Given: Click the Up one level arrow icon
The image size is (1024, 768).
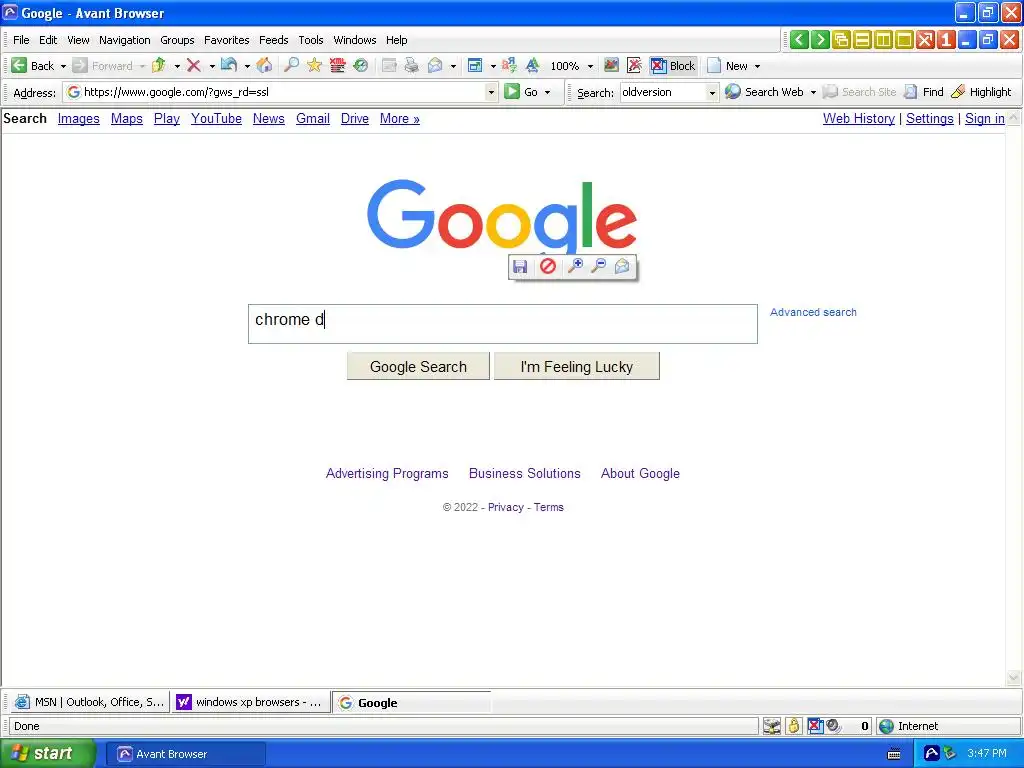Looking at the screenshot, I should coord(159,65).
